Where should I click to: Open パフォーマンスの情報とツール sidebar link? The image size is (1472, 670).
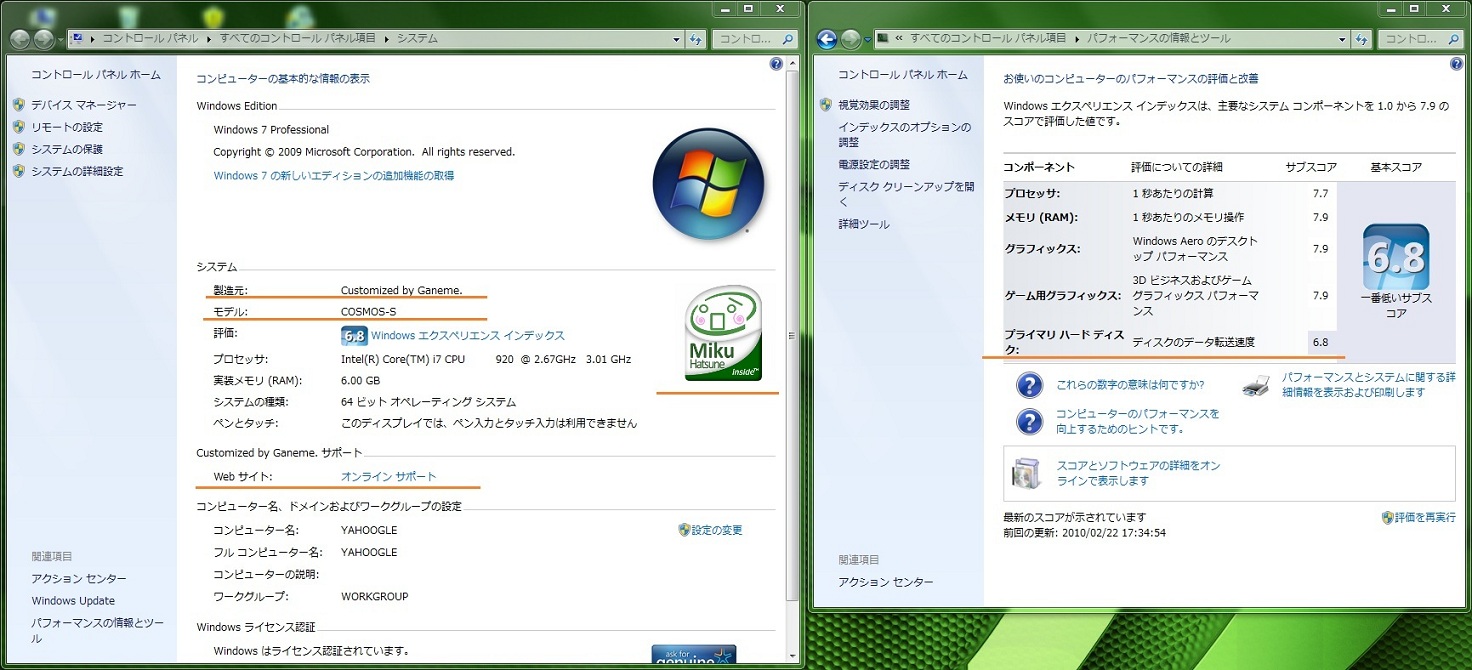97,629
